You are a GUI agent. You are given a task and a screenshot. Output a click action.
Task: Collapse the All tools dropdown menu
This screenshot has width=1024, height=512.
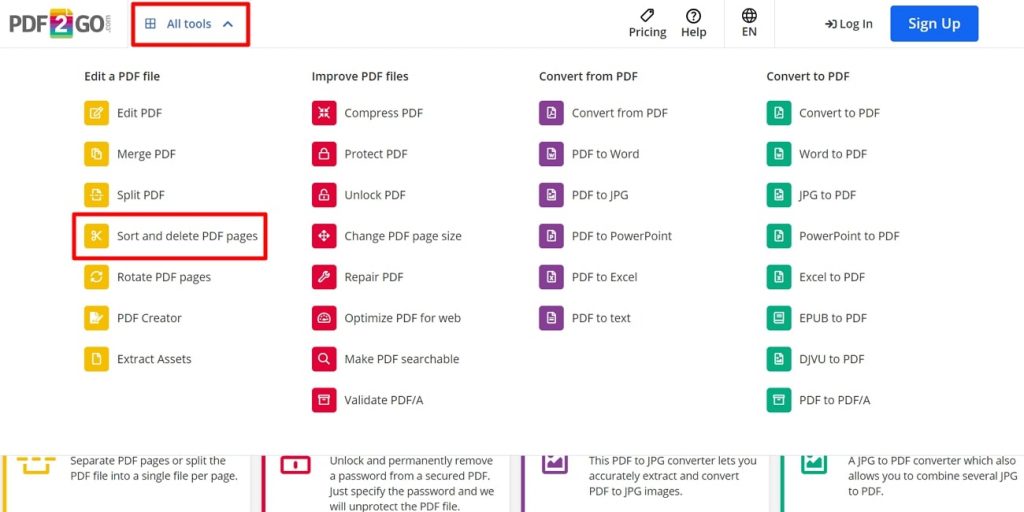(x=190, y=24)
